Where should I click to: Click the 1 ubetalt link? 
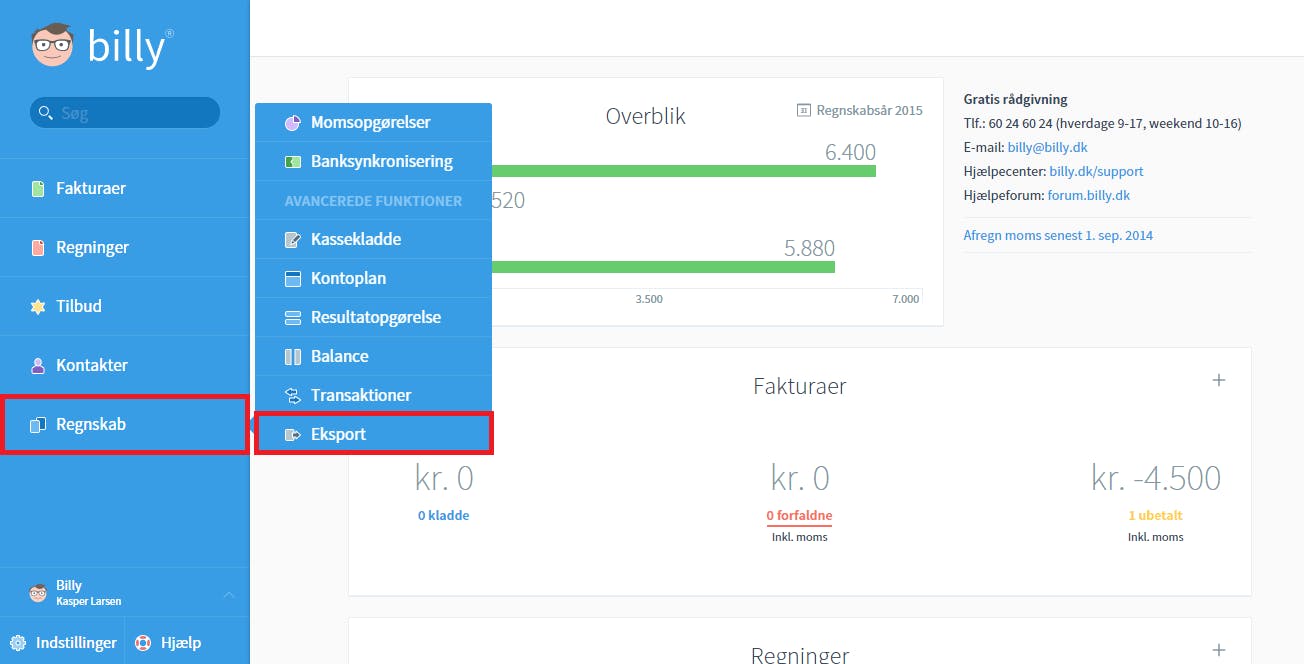pyautogui.click(x=1155, y=516)
